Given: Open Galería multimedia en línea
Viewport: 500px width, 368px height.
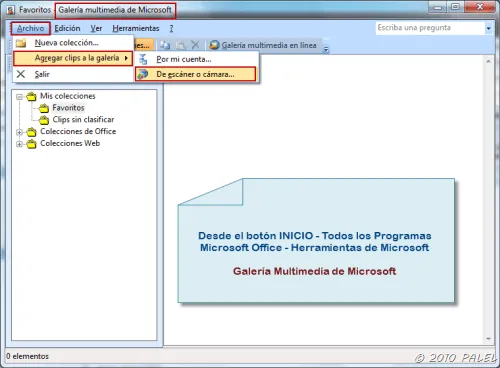Looking at the screenshot, I should [x=263, y=45].
